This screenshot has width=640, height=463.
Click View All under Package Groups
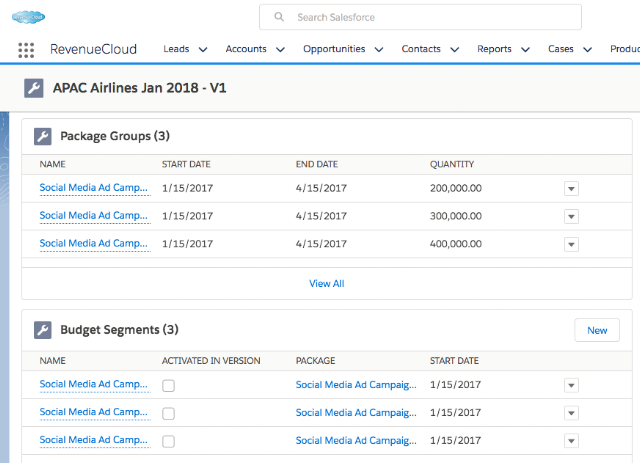[x=327, y=283]
